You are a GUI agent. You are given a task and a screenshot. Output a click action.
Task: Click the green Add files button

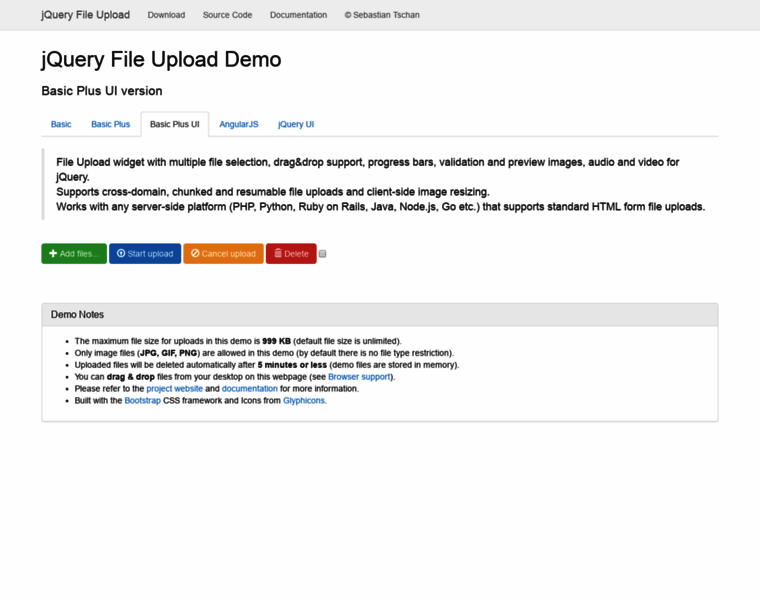tap(74, 254)
